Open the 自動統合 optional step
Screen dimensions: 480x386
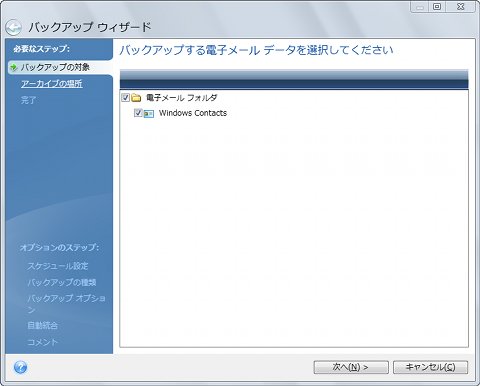pos(43,325)
